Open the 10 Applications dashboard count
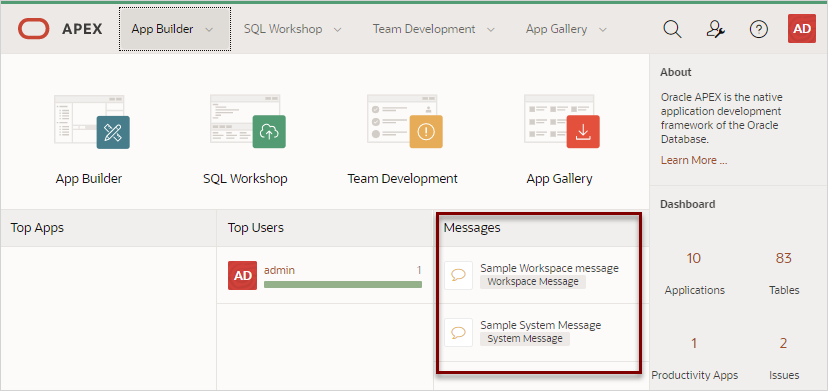Viewport: 828px width, 391px height. coord(693,258)
